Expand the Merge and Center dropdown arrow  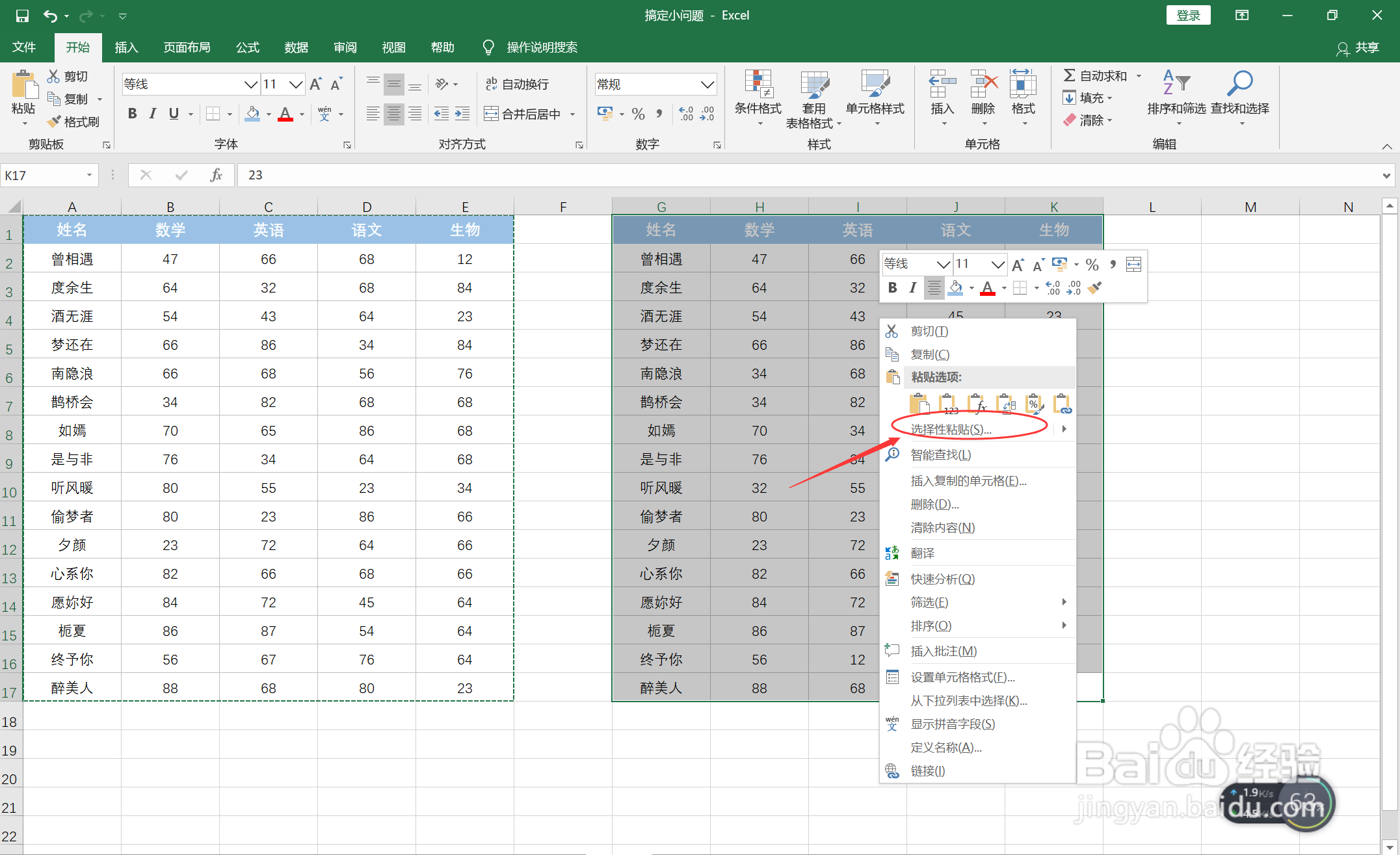(573, 114)
